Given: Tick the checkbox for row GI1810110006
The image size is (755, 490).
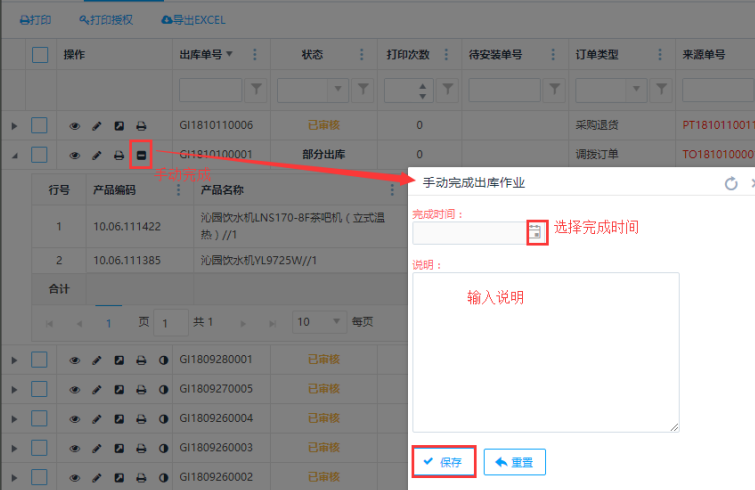Looking at the screenshot, I should click(39, 126).
